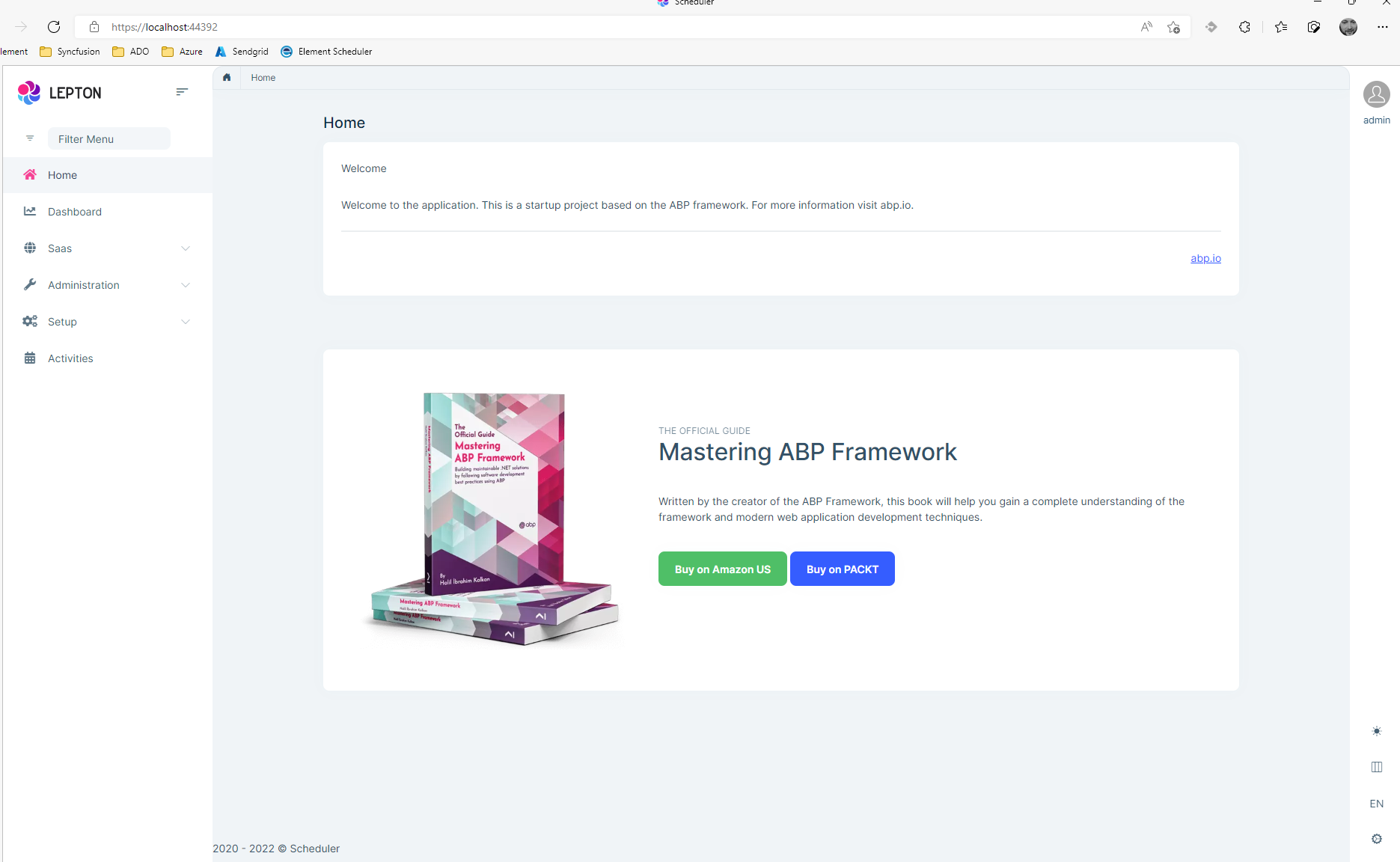Click the browser collections icon

pos(1314,27)
